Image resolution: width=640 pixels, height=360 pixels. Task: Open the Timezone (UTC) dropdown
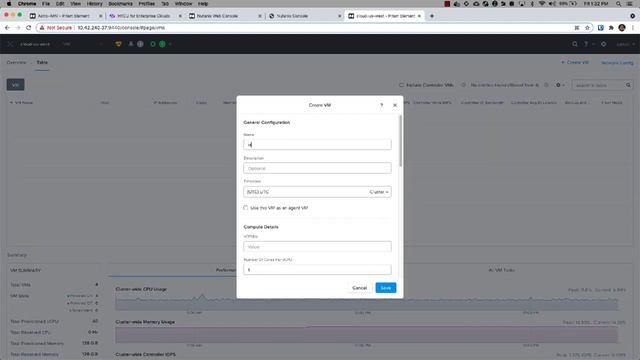[x=317, y=192]
